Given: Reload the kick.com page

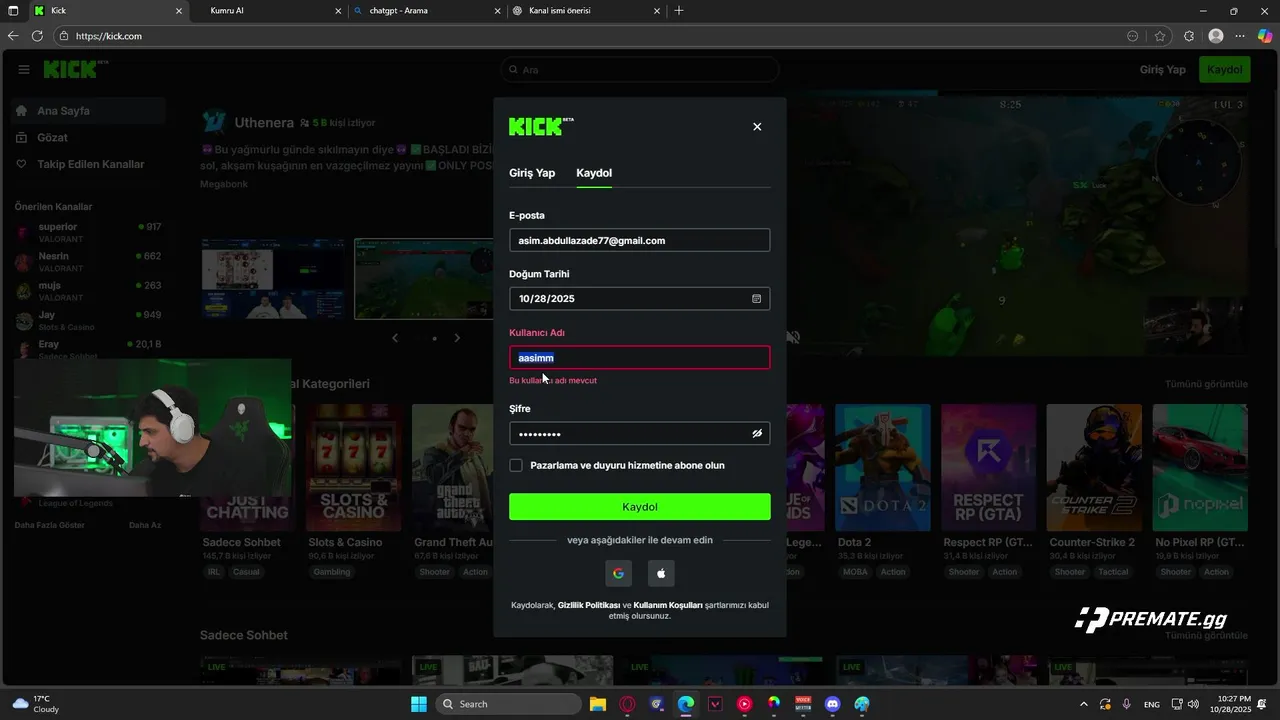Looking at the screenshot, I should click(x=37, y=36).
